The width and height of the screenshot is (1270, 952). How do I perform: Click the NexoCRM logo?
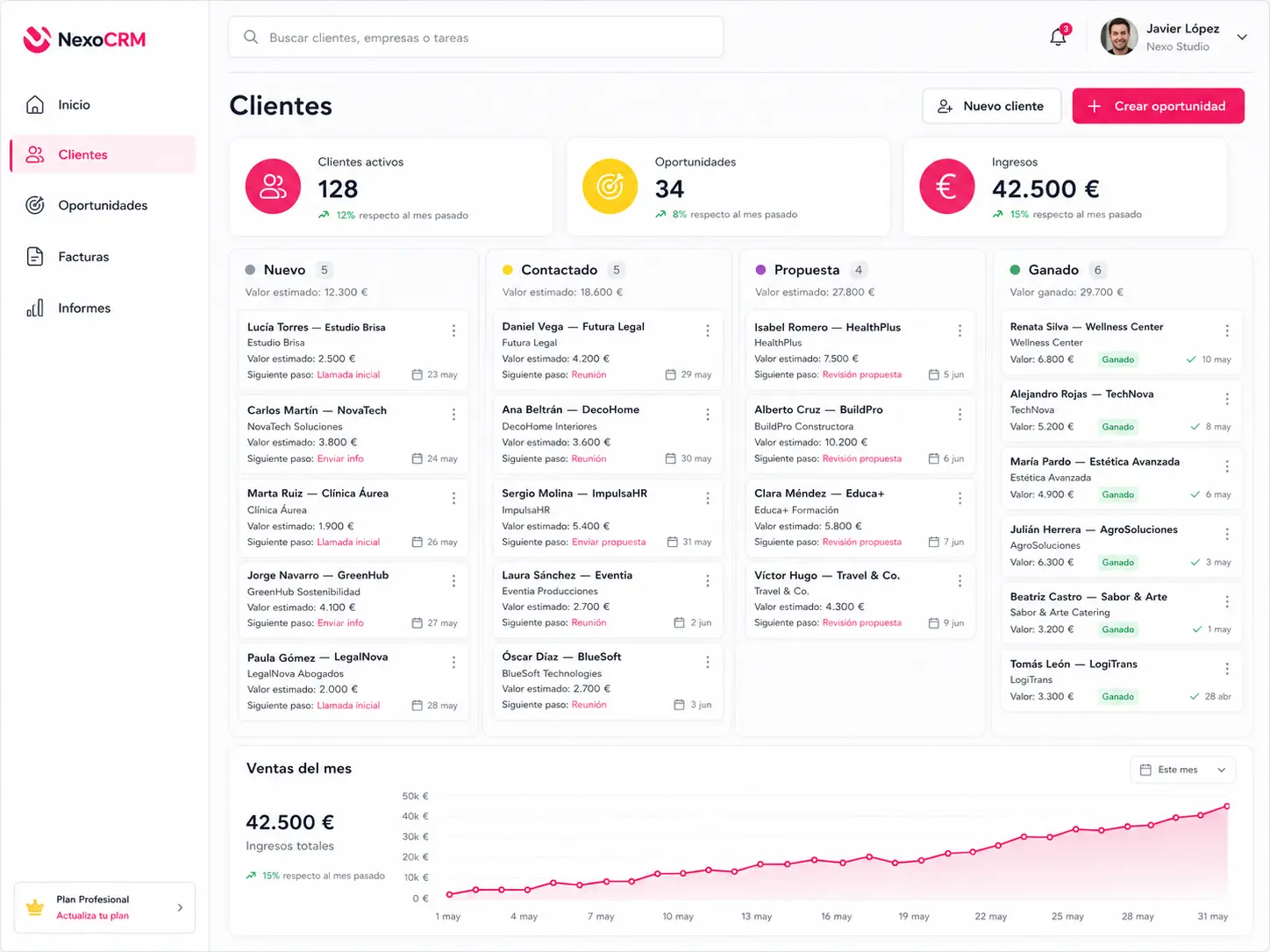pyautogui.click(x=84, y=39)
